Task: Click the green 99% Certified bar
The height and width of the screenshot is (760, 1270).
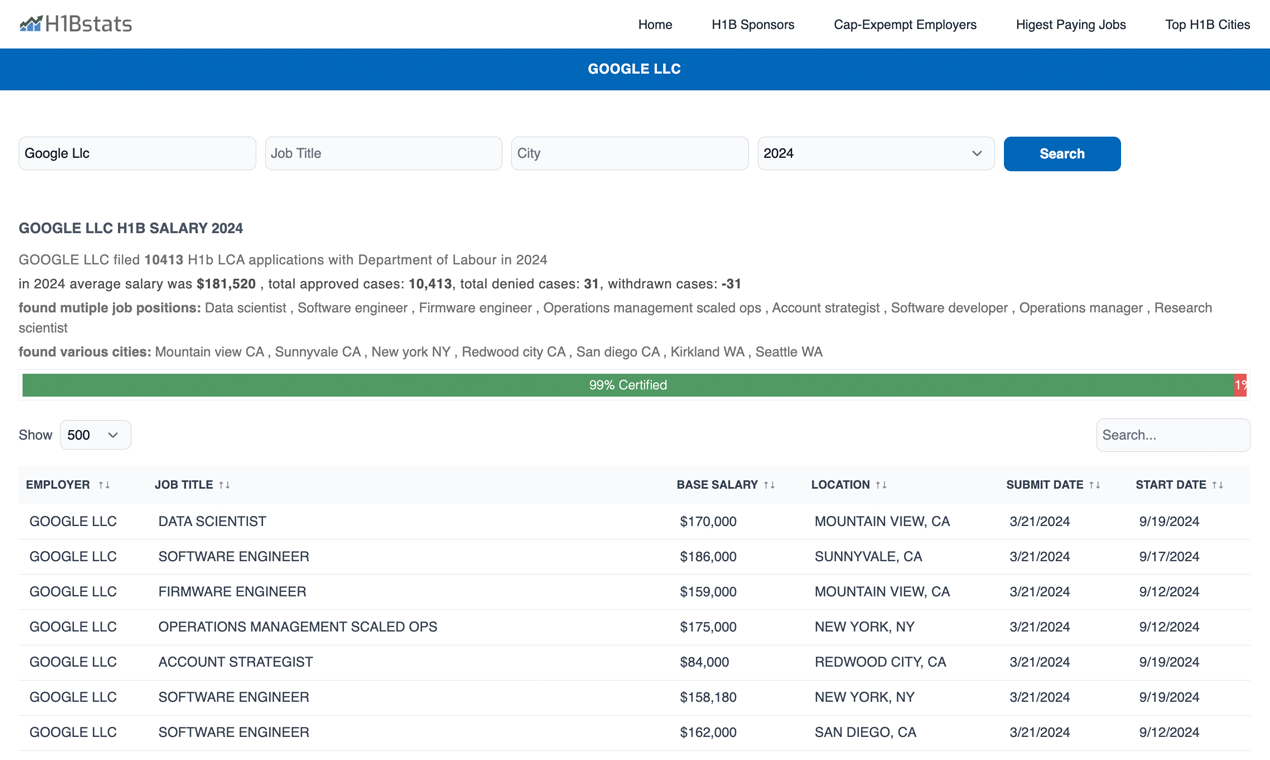Action: [x=628, y=385]
